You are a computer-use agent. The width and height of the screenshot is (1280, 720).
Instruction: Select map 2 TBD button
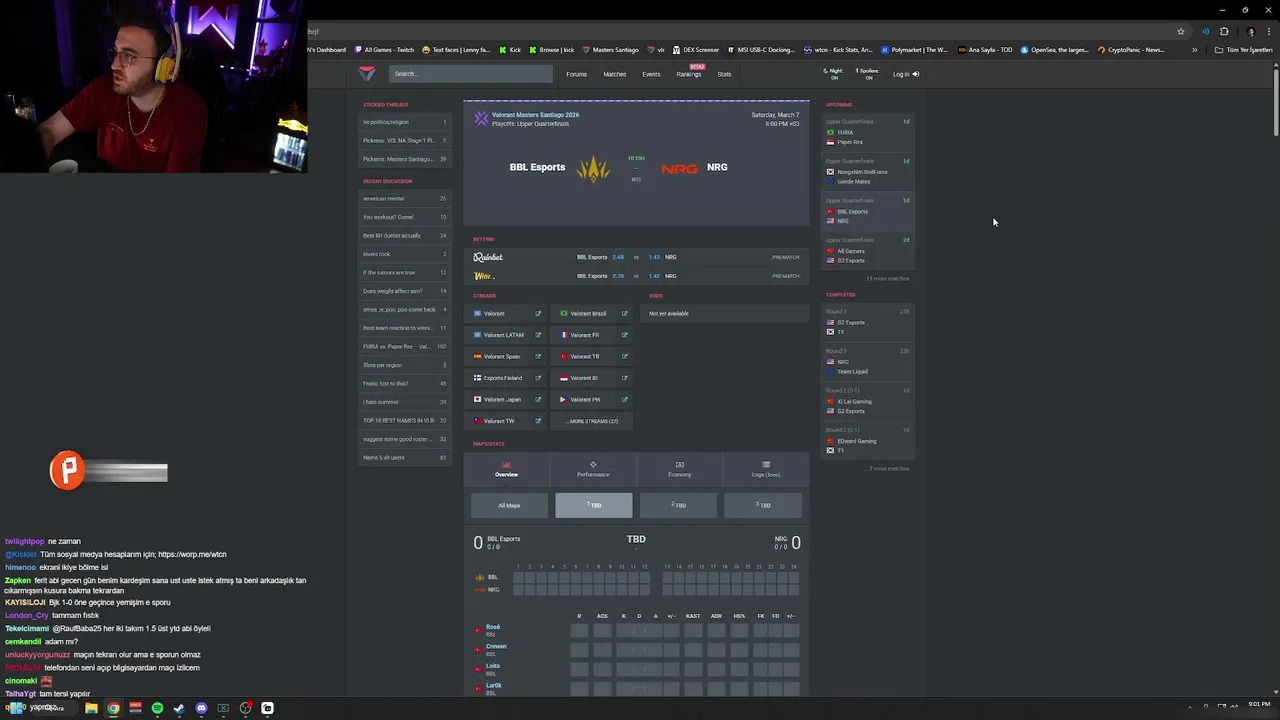(678, 505)
